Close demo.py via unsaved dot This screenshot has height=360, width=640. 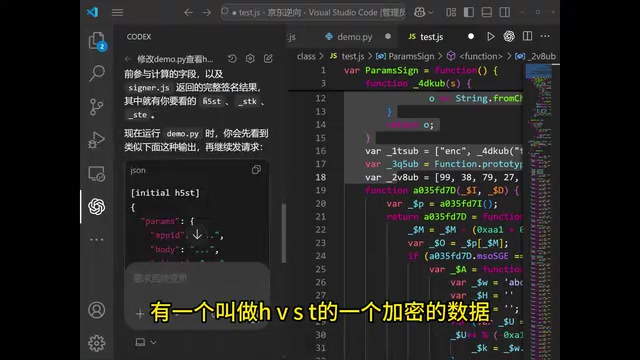(388, 36)
